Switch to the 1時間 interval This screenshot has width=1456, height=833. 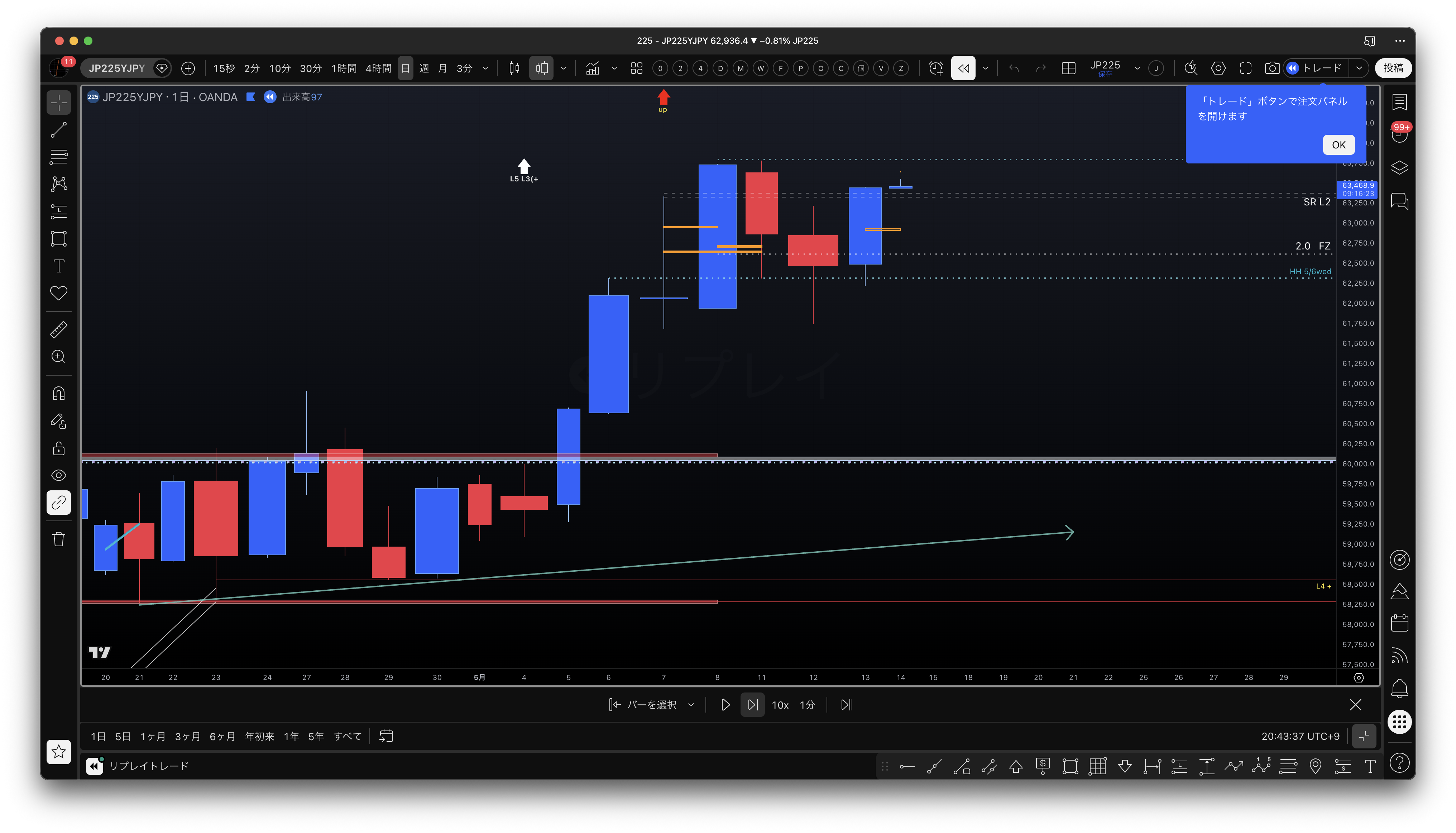pyautogui.click(x=344, y=68)
